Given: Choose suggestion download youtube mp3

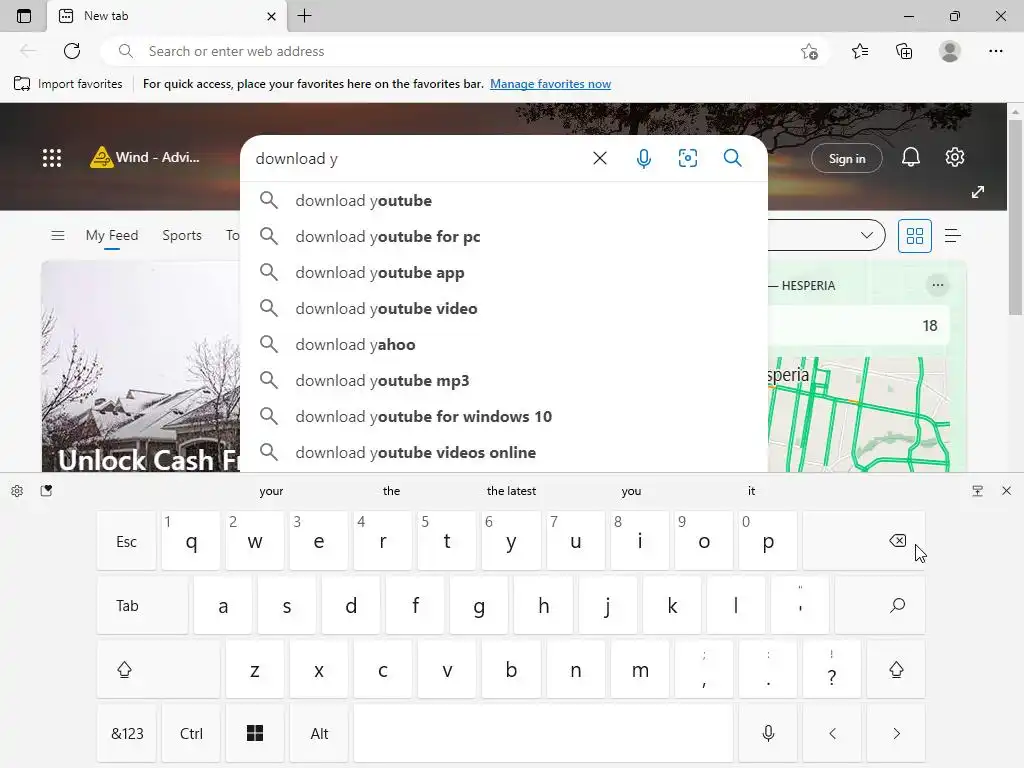Looking at the screenshot, I should click(504, 380).
